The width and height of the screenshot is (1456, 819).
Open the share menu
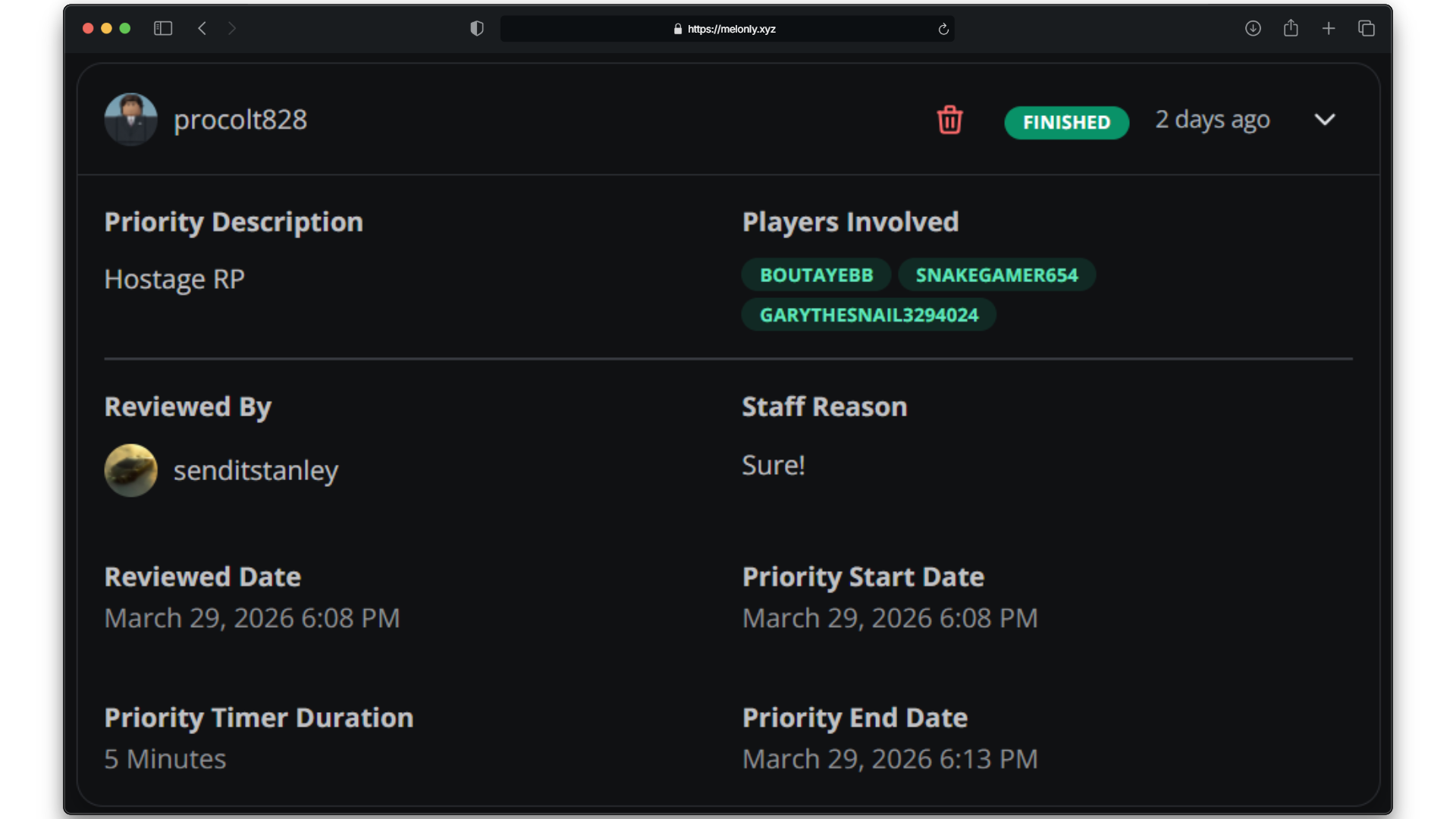point(1291,29)
